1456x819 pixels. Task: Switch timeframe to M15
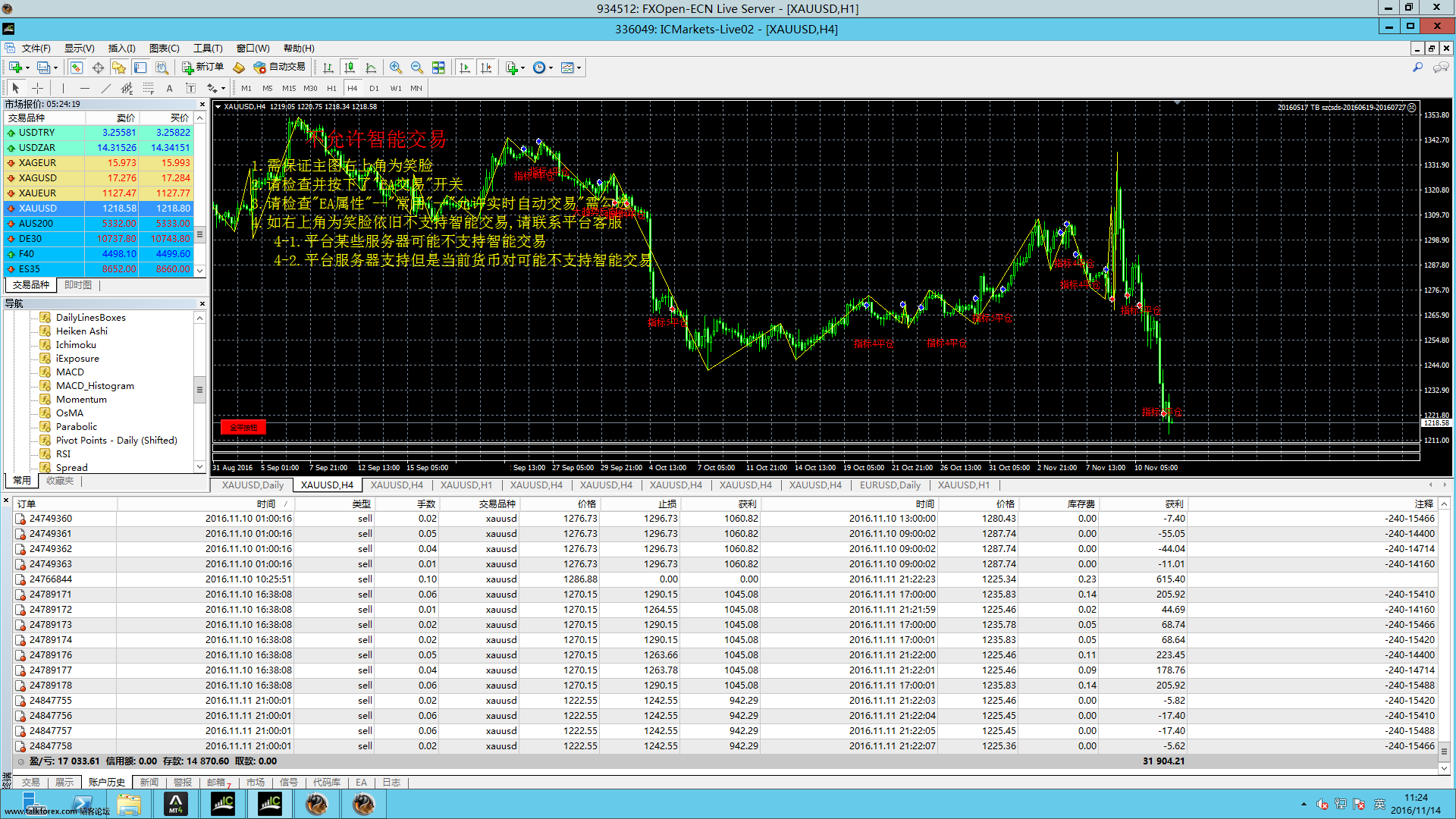[x=289, y=88]
